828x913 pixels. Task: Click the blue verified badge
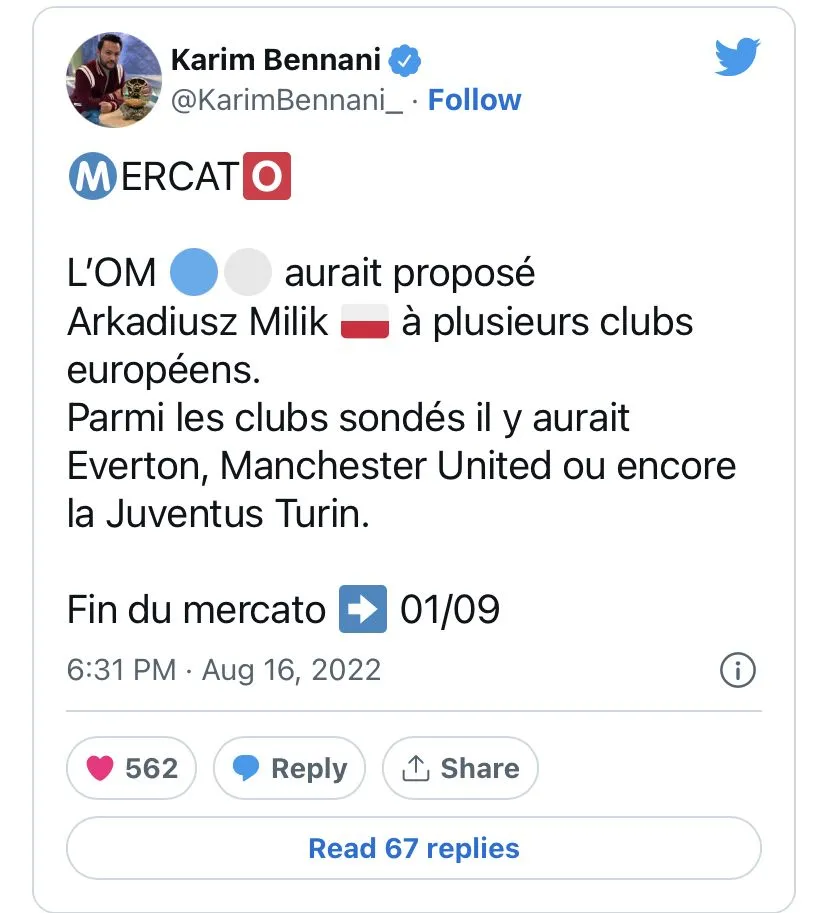pos(405,61)
